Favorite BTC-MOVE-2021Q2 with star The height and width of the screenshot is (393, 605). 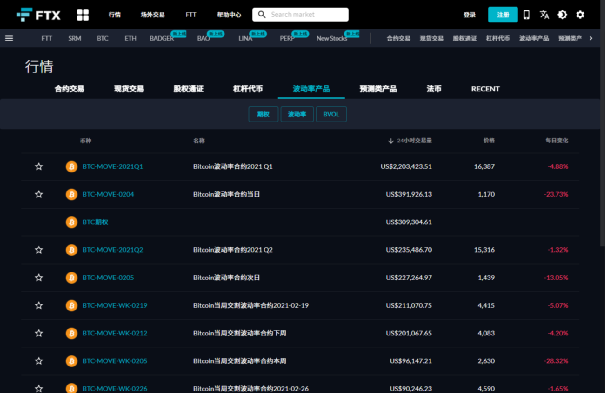tap(39, 250)
